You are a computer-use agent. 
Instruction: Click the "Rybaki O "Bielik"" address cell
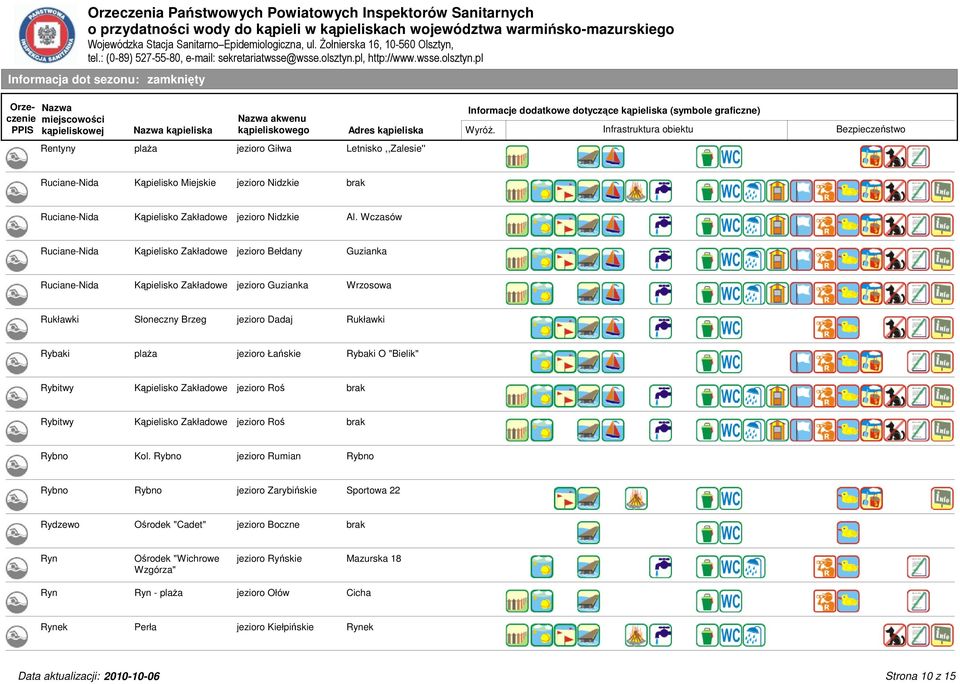pos(382,354)
